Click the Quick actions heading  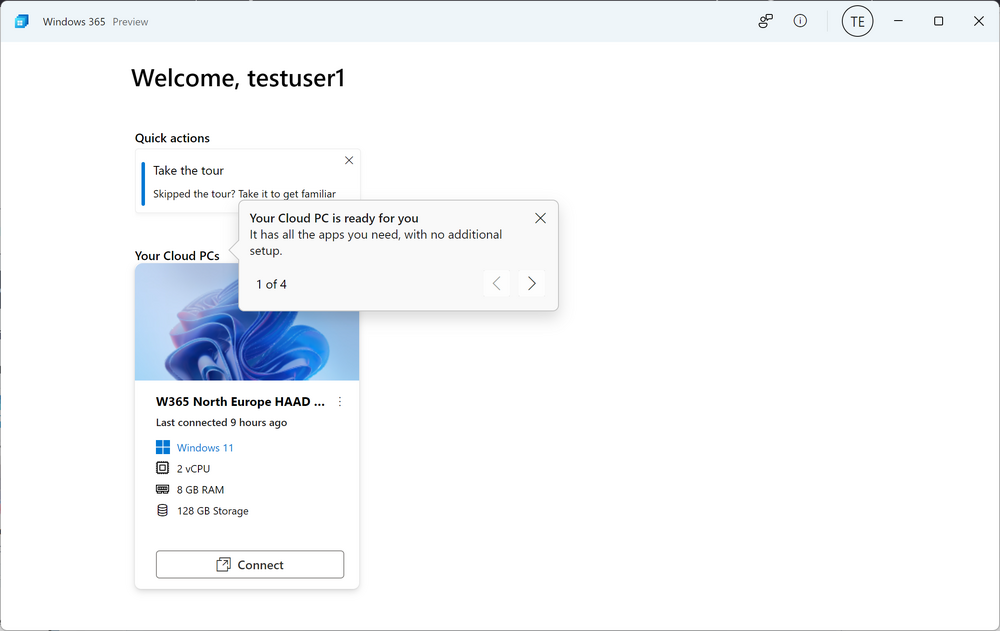172,138
